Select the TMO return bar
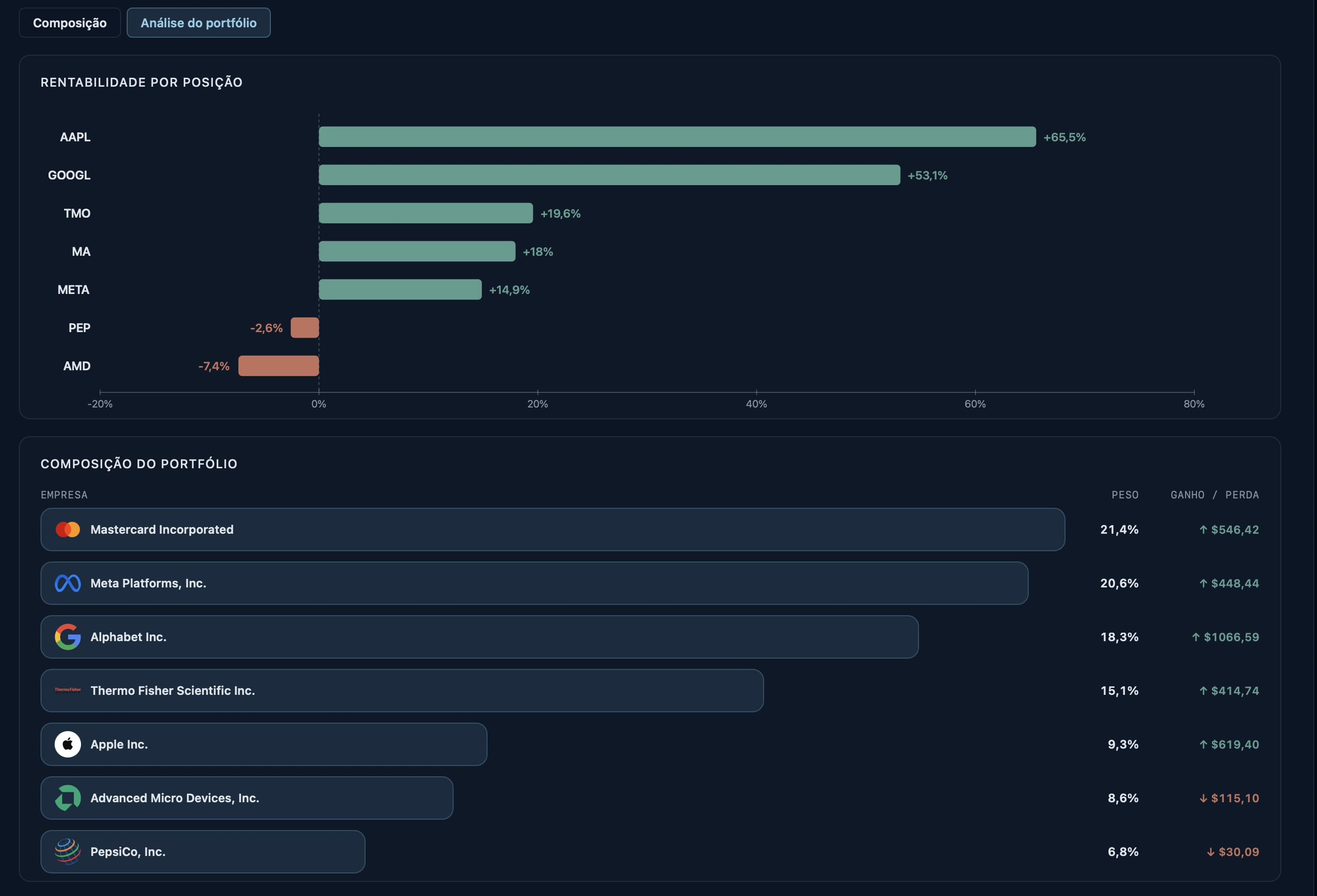 click(x=426, y=213)
